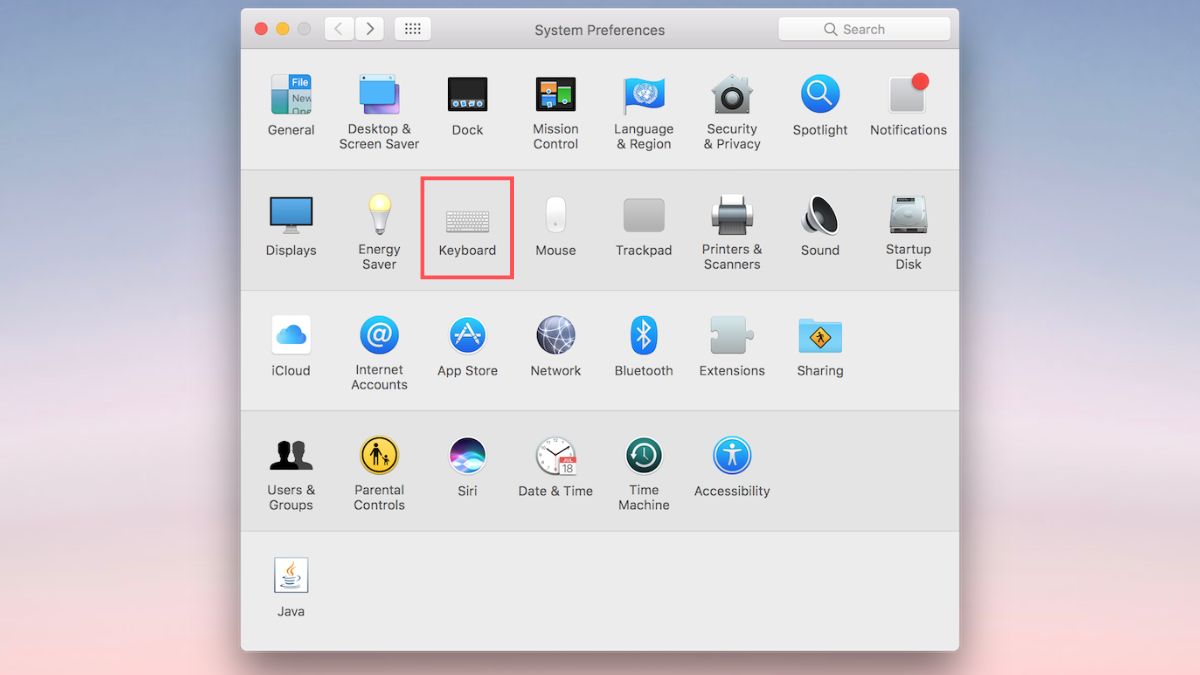Open Sound preferences

point(820,226)
